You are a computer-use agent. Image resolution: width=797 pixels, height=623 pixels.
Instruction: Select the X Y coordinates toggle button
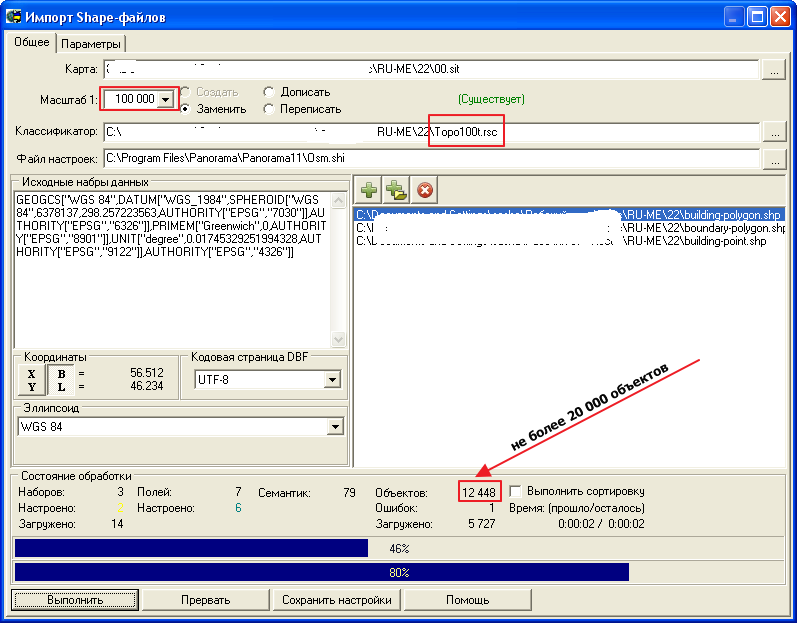pyautogui.click(x=32, y=381)
